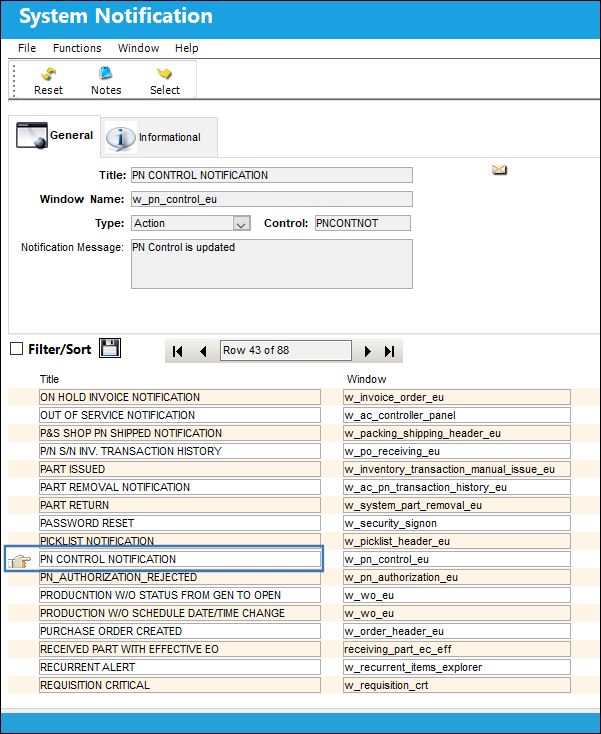Click w_order_header_eu window cell
Screen dimensions: 601x734
(457, 631)
